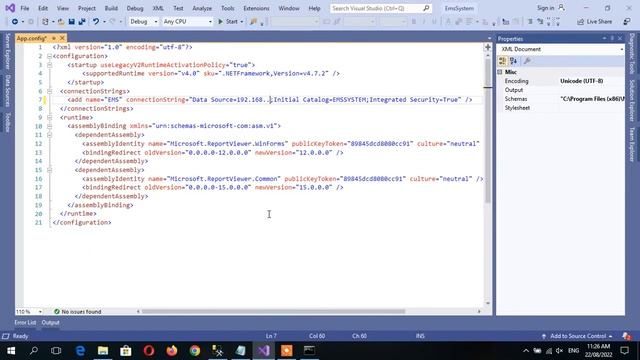Open the XML menu
The height and width of the screenshot is (360, 640).
158,8
